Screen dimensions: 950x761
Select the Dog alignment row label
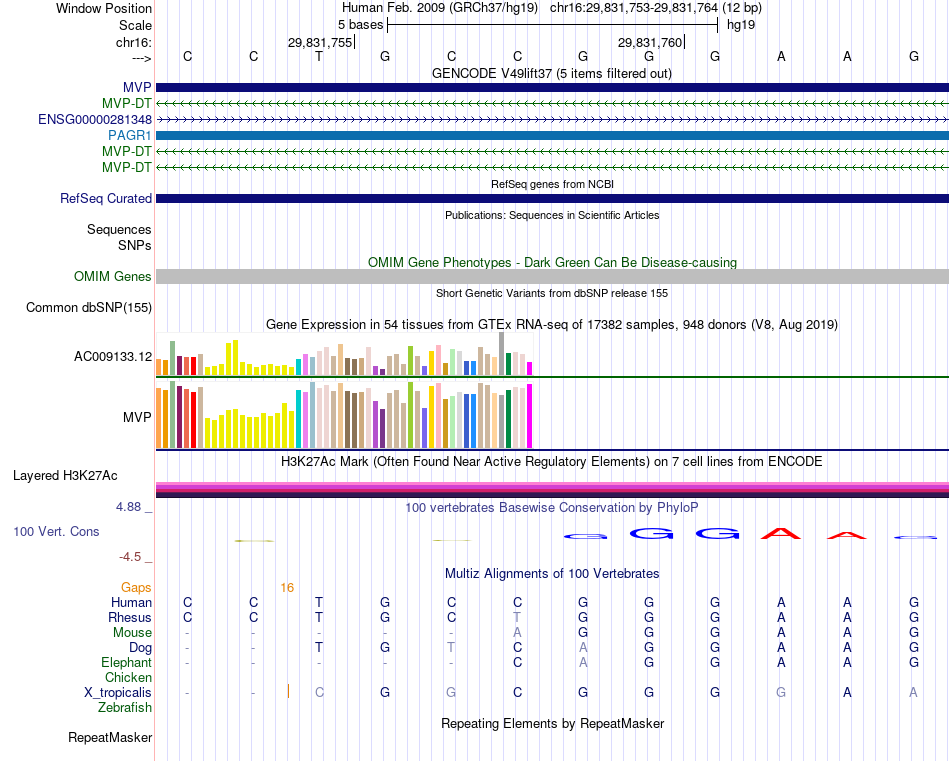pyautogui.click(x=141, y=648)
